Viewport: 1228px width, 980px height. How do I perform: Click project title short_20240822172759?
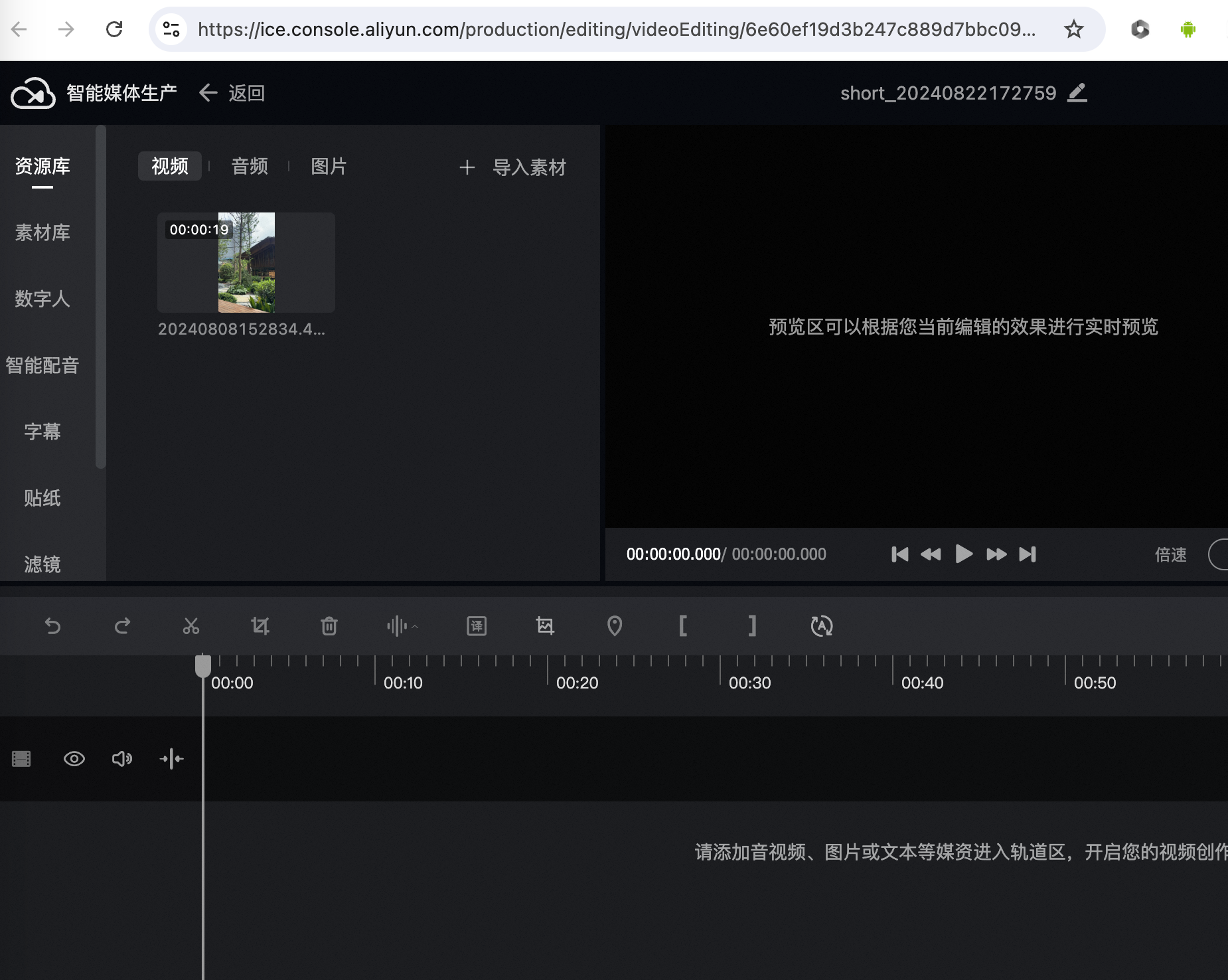coord(948,93)
